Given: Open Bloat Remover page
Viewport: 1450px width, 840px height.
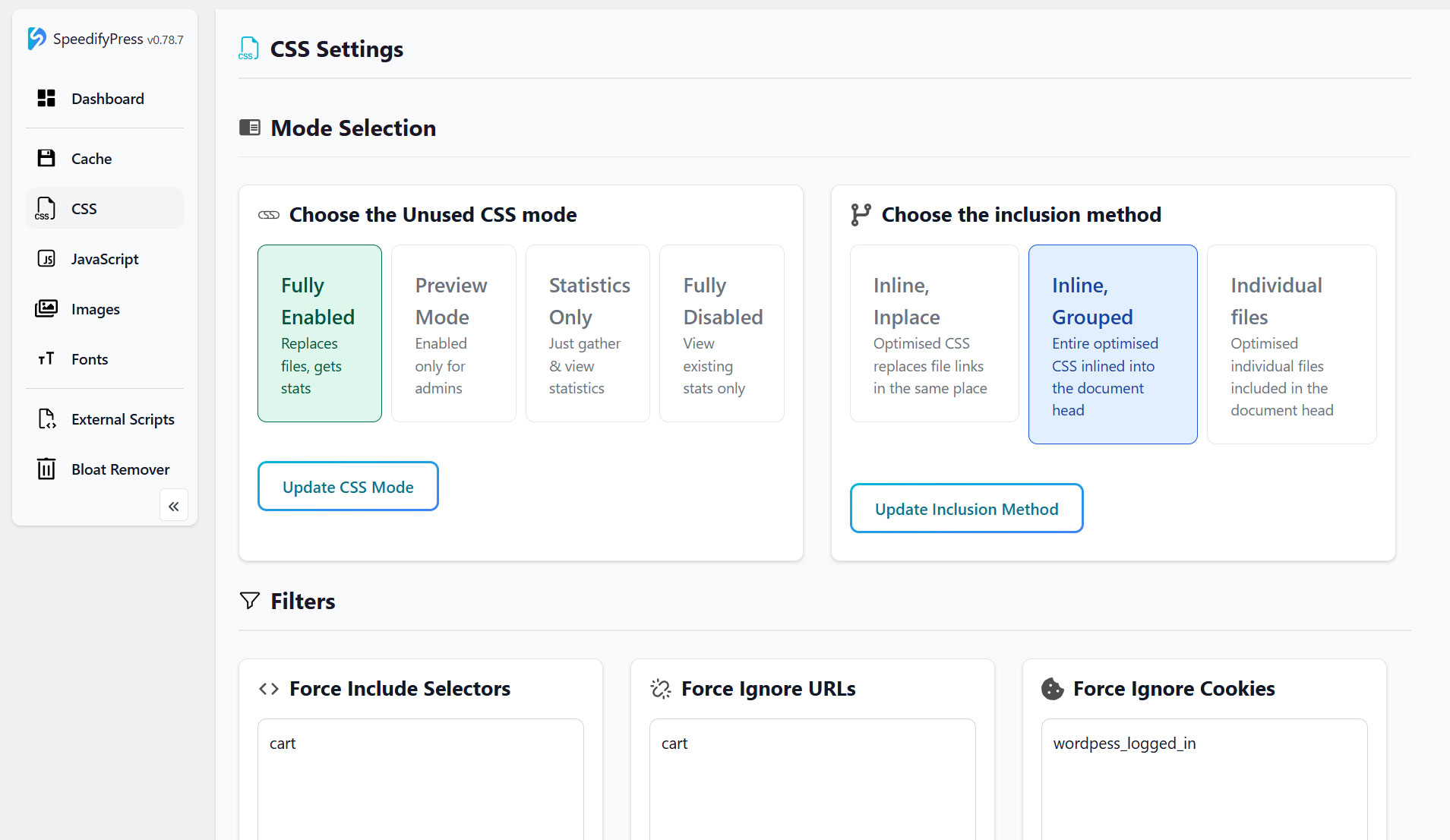Looking at the screenshot, I should coord(105,469).
